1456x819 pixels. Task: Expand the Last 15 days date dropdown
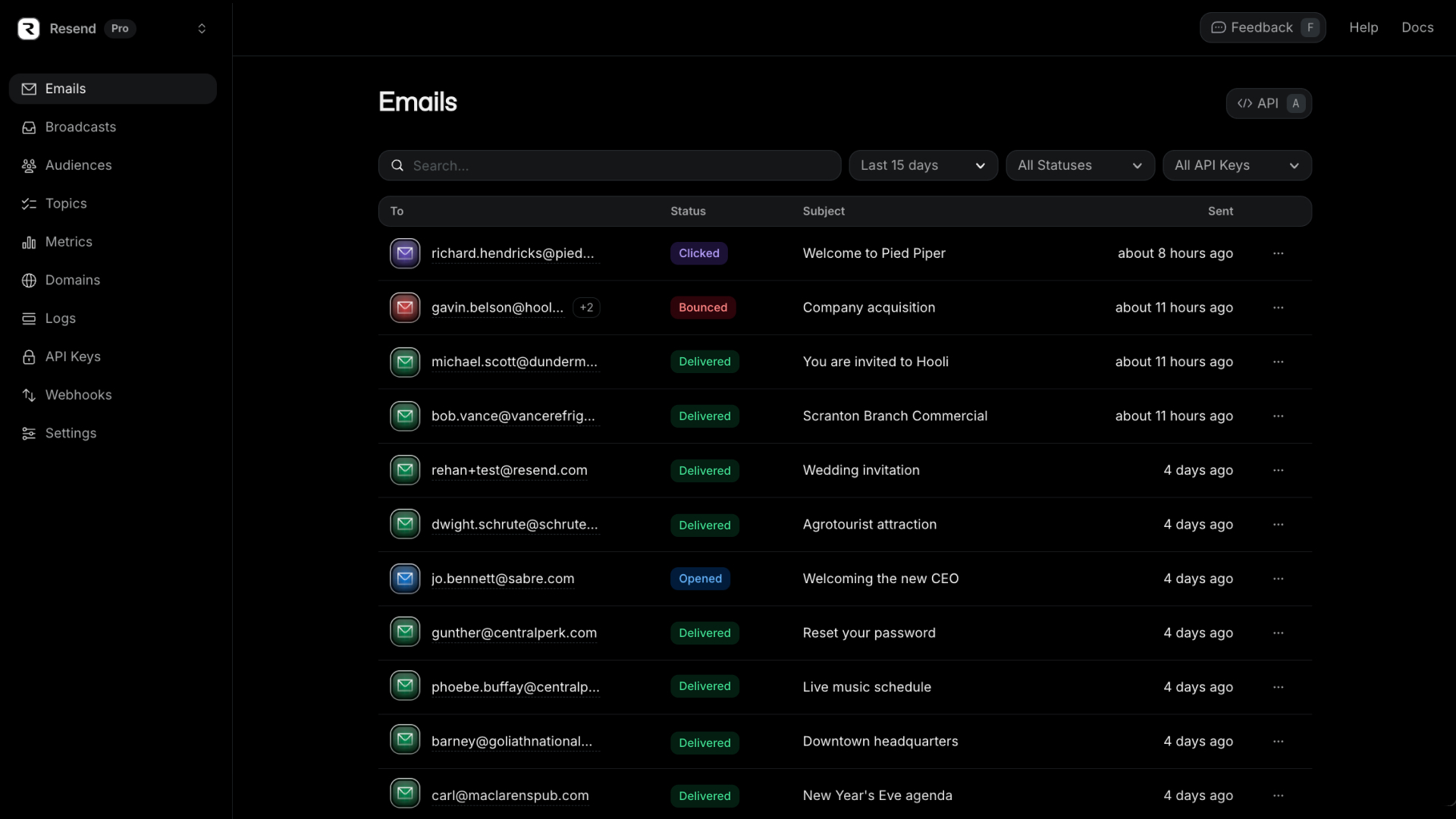[922, 165]
